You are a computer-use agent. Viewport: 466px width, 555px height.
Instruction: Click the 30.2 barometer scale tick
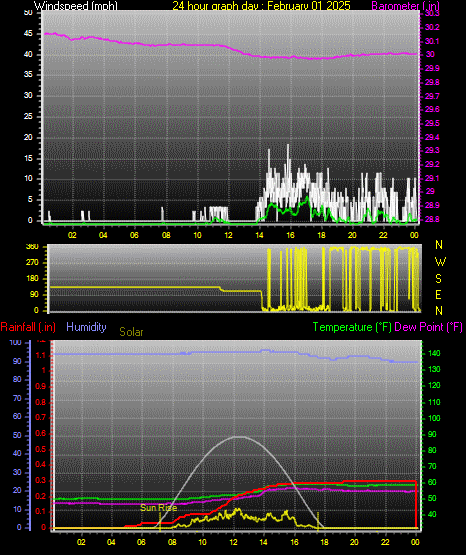(x=432, y=27)
